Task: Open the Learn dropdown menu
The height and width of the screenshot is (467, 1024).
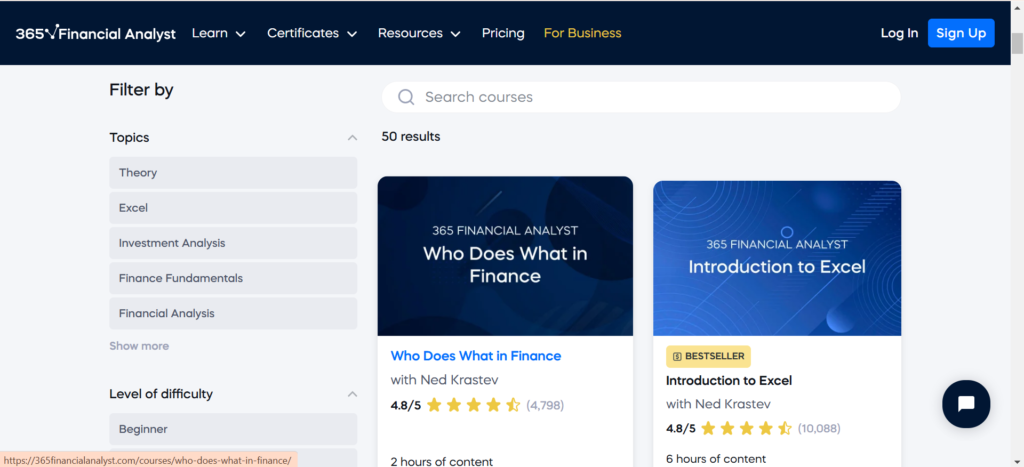Action: [219, 33]
